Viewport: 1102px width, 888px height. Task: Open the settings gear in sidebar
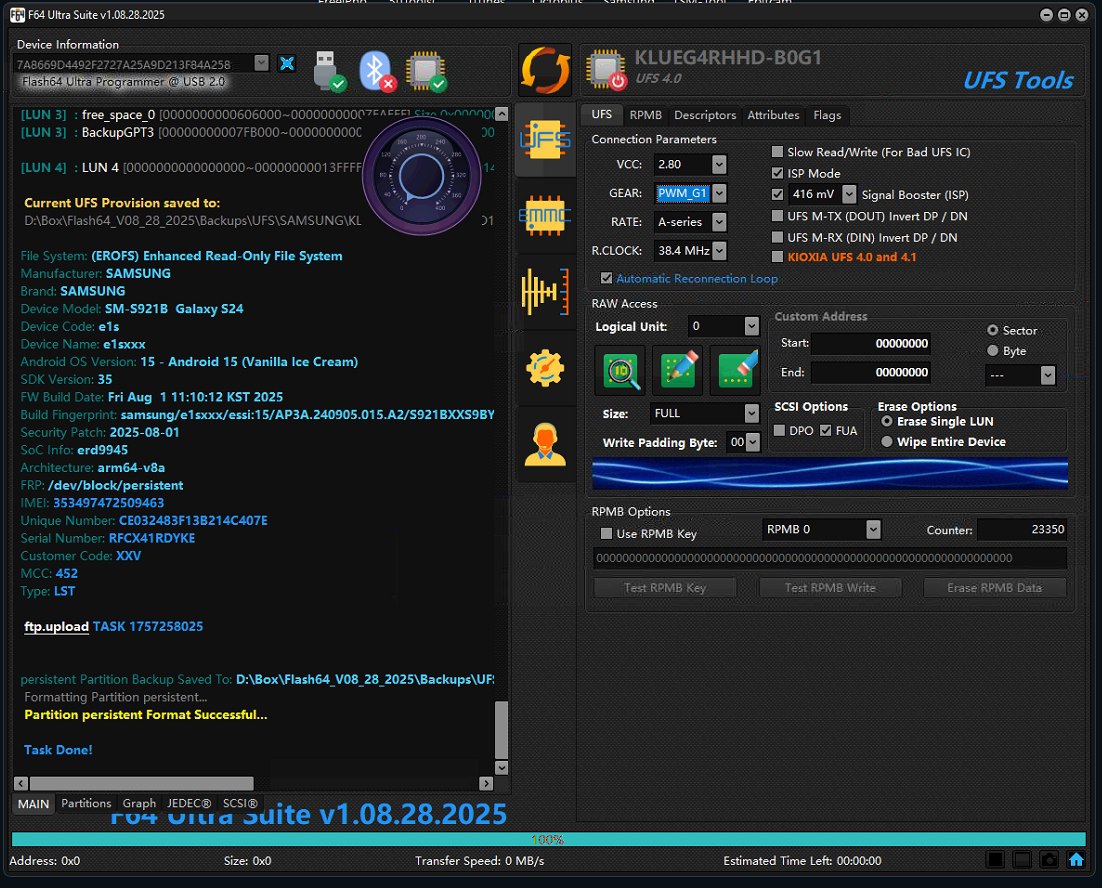pos(545,367)
